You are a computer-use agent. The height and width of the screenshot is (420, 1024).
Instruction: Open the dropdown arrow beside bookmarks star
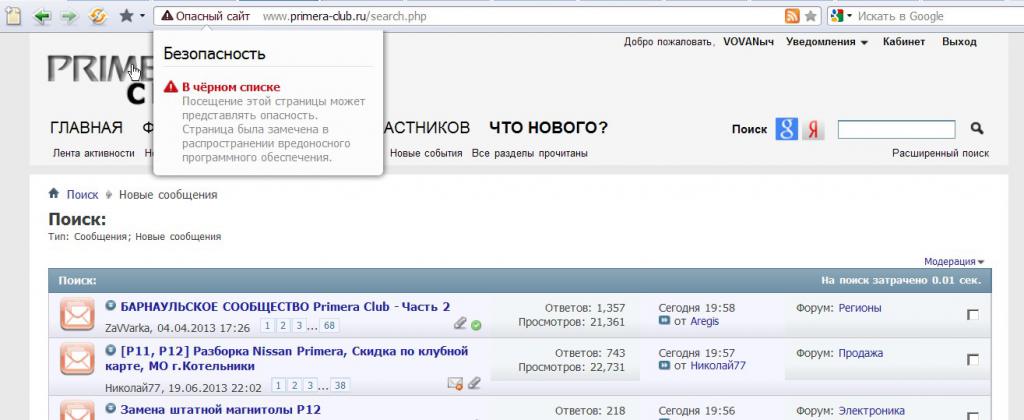click(x=142, y=17)
